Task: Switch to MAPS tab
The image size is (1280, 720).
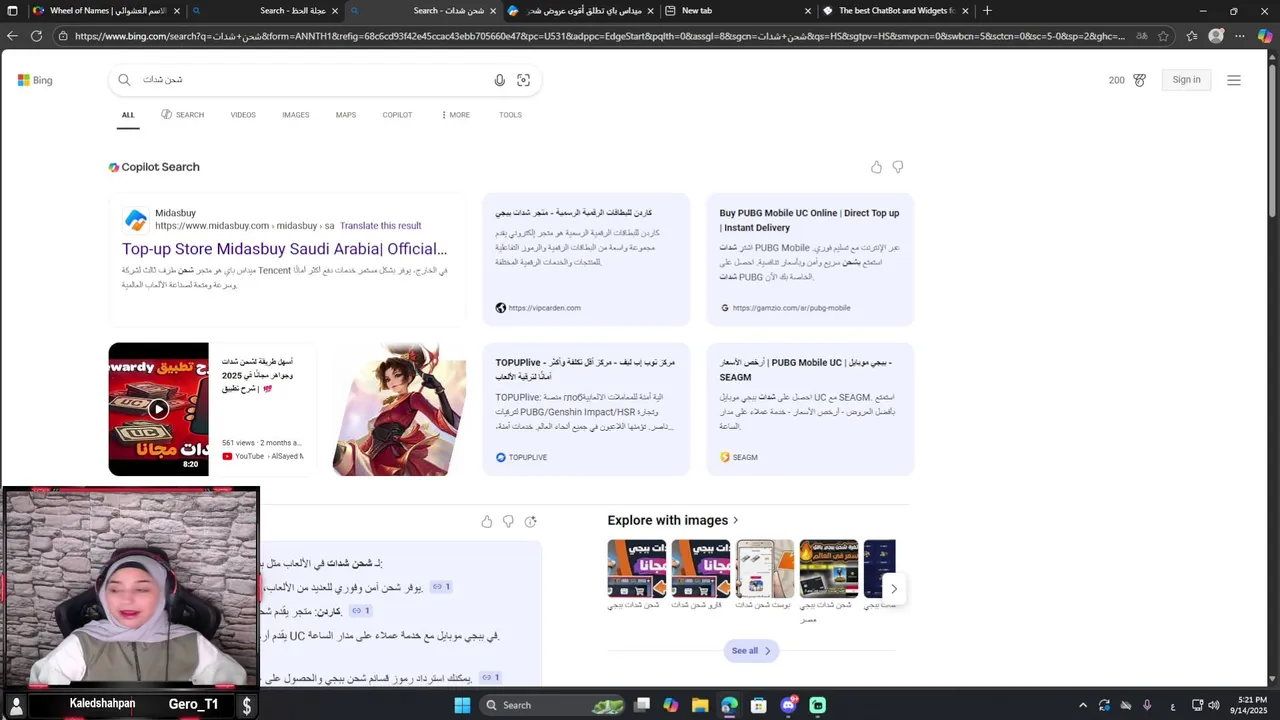Action: point(346,115)
